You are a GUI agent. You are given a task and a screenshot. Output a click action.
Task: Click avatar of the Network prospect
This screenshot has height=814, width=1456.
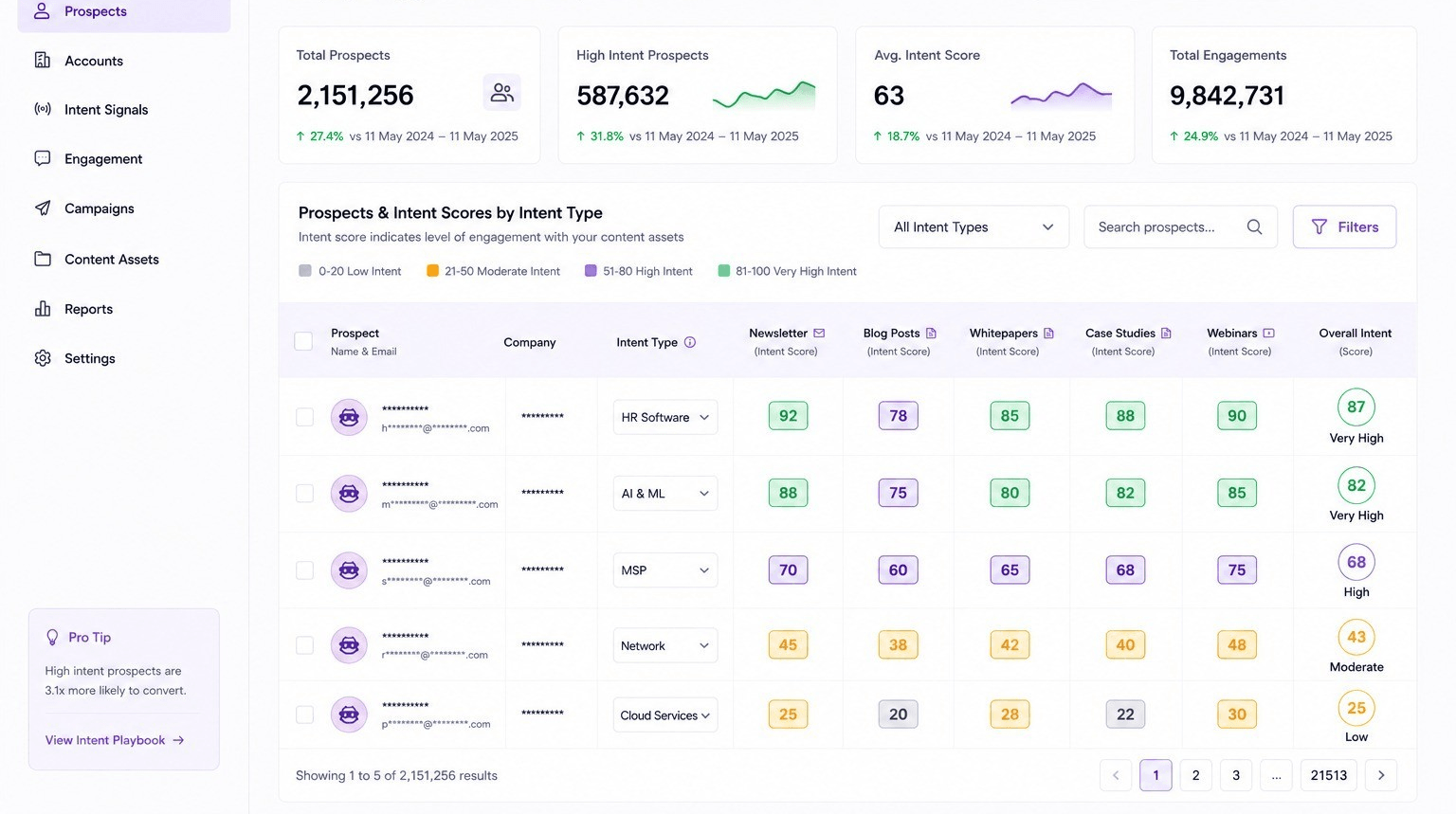coord(349,644)
